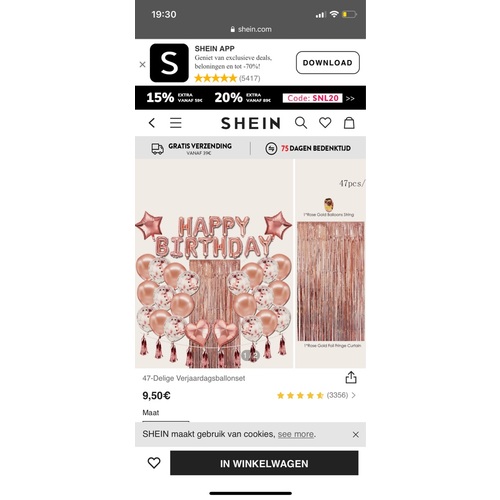Image resolution: width=500 pixels, height=500 pixels.
Task: Add item with IN WINKELWAGEN button
Action: [264, 463]
